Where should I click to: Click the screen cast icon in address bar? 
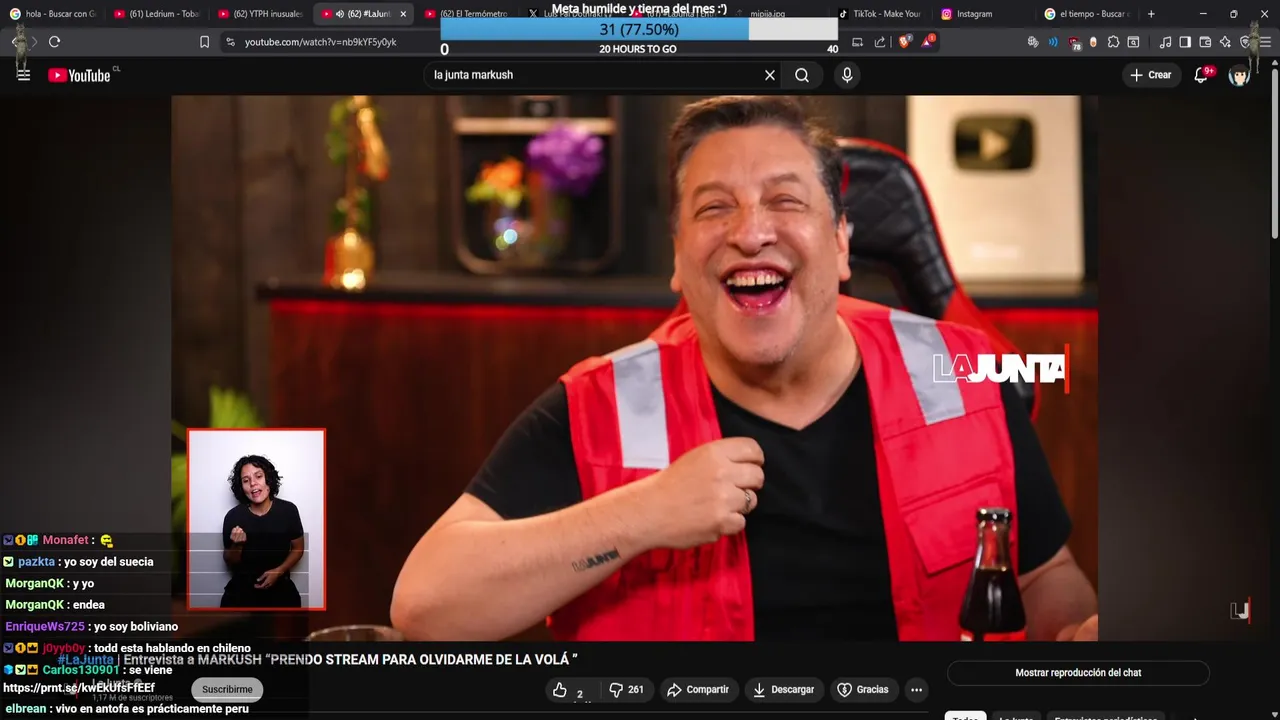pyautogui.click(x=857, y=42)
